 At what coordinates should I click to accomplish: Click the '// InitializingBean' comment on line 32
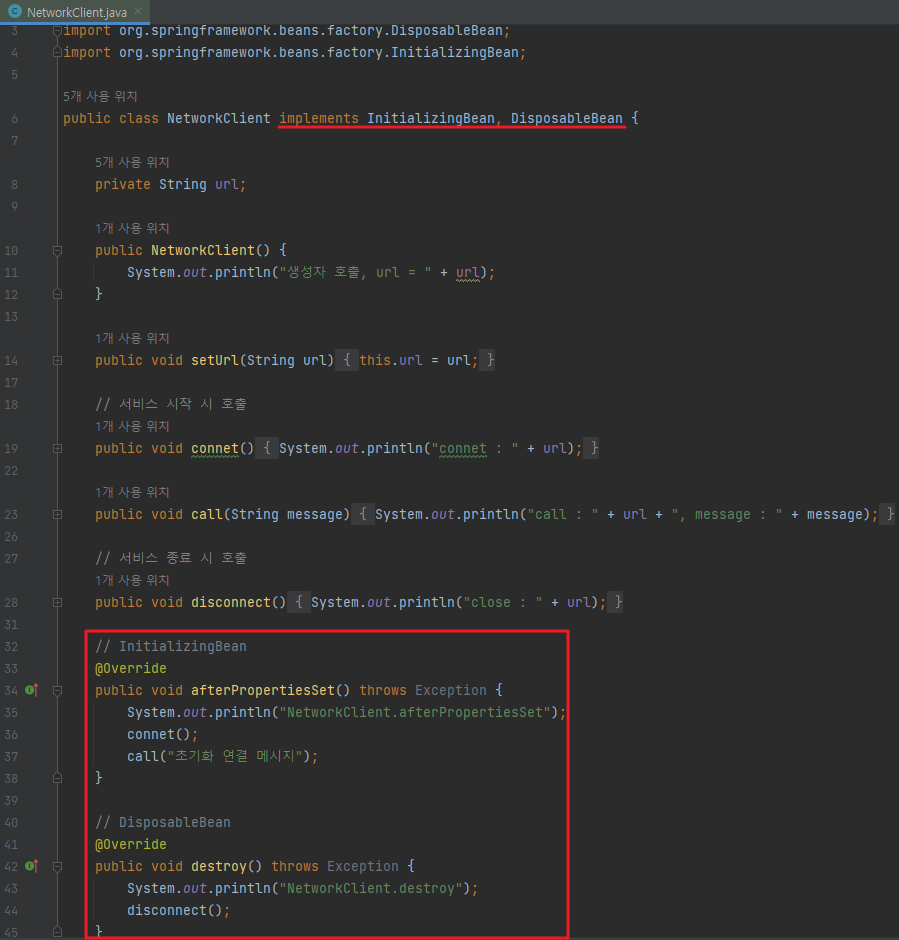[171, 646]
